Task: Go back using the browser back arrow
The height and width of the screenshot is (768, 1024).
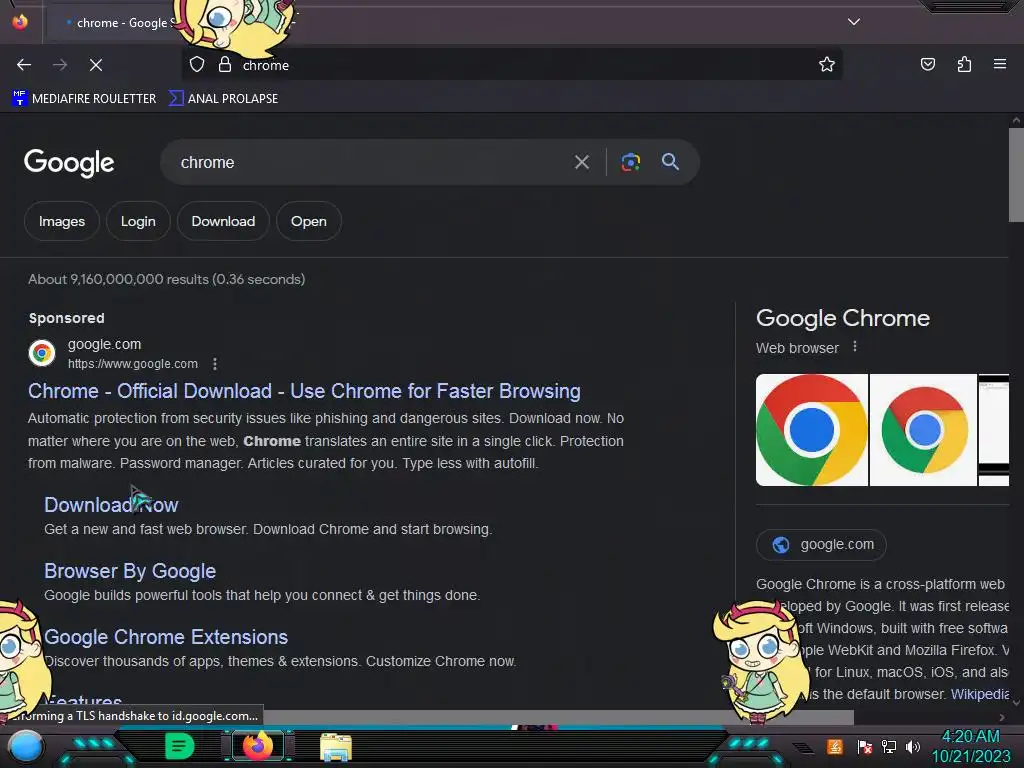Action: click(x=24, y=65)
